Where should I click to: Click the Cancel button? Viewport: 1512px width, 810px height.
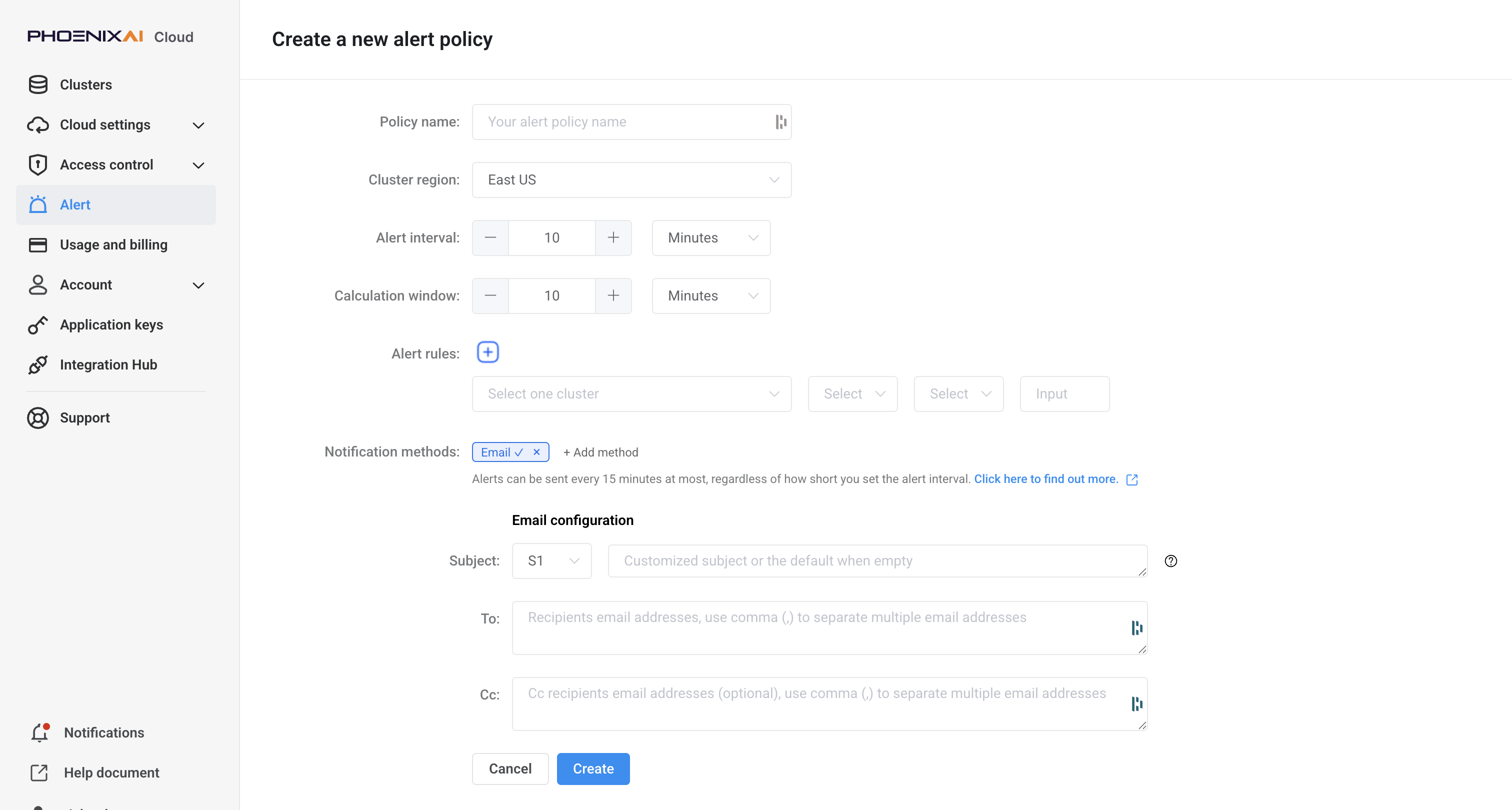click(510, 768)
